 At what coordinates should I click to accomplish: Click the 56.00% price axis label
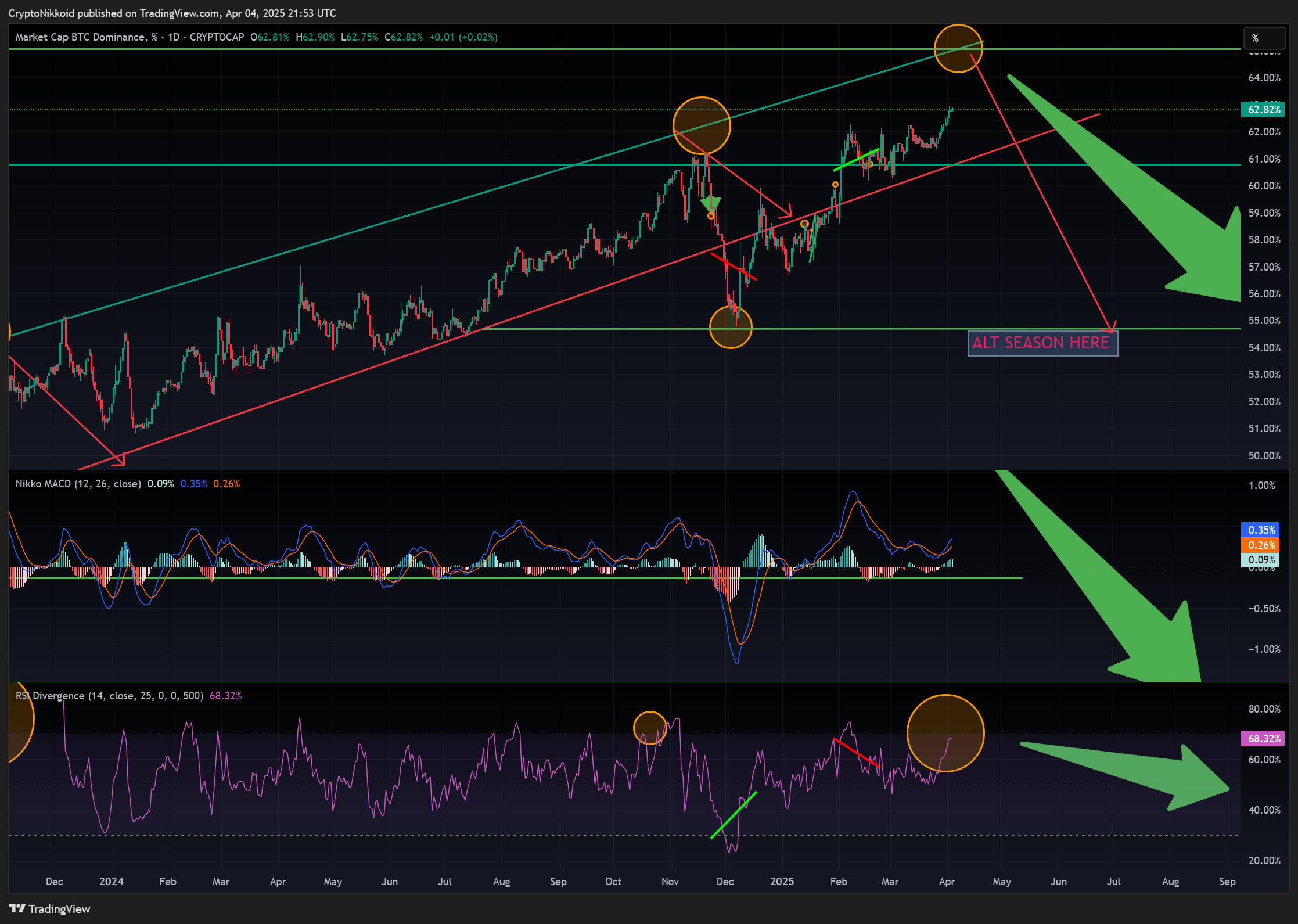1264,294
